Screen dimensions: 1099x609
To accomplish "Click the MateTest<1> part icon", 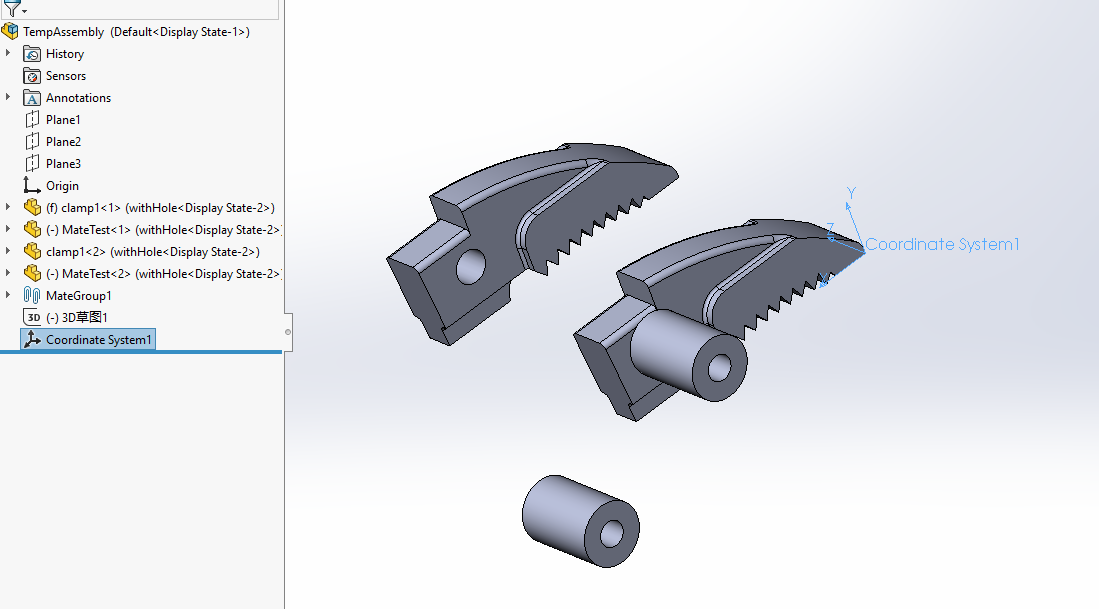I will click(32, 229).
